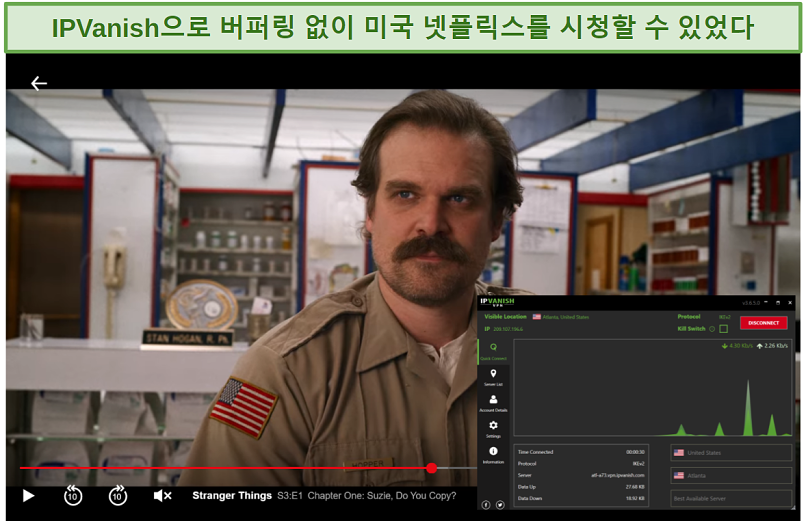Click the Atlanta, United States visible location text
Image resolution: width=806 pixels, height=521 pixels.
(x=566, y=317)
